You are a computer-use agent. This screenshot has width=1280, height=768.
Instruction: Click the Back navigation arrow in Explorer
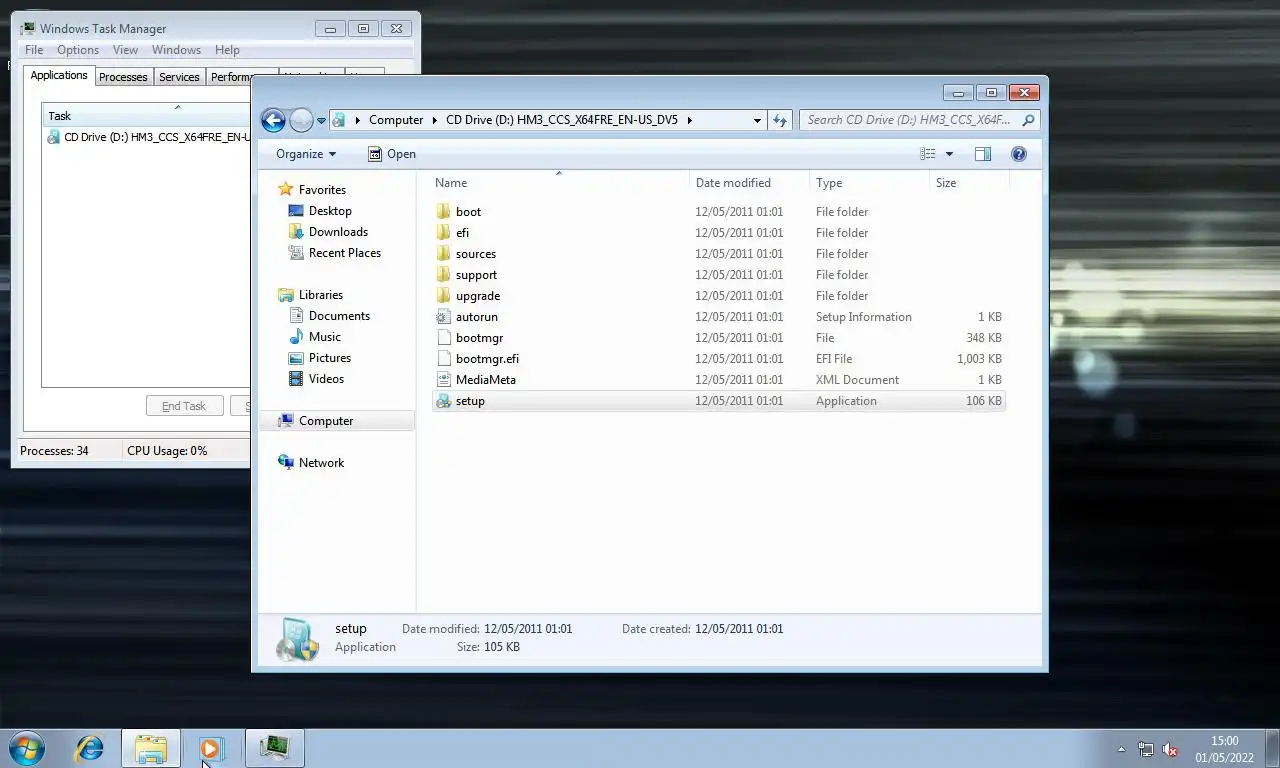[x=273, y=120]
